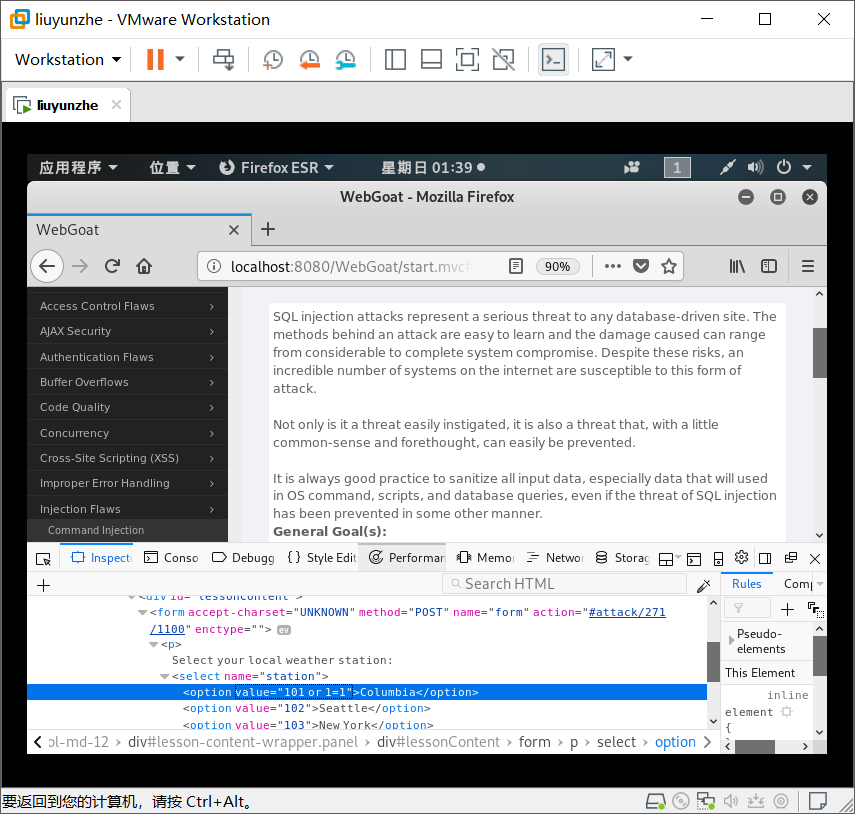The width and height of the screenshot is (855, 814).
Task: Send Ctrl+Alt+Del to the virtual machine
Action: [x=224, y=59]
